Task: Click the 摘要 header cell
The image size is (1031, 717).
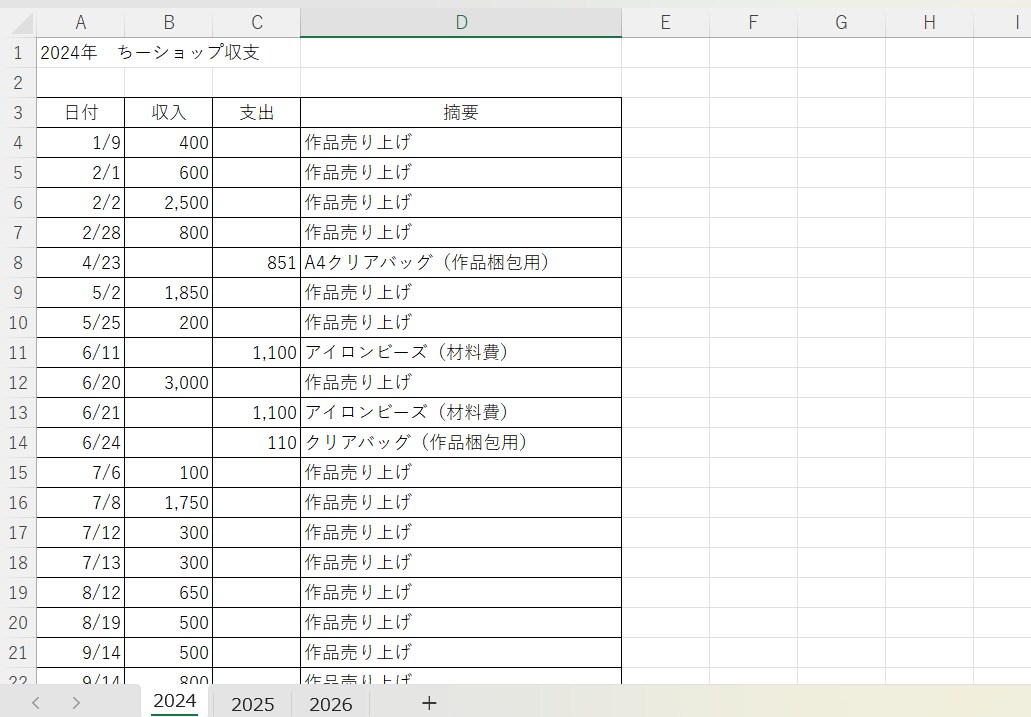Action: tap(461, 112)
